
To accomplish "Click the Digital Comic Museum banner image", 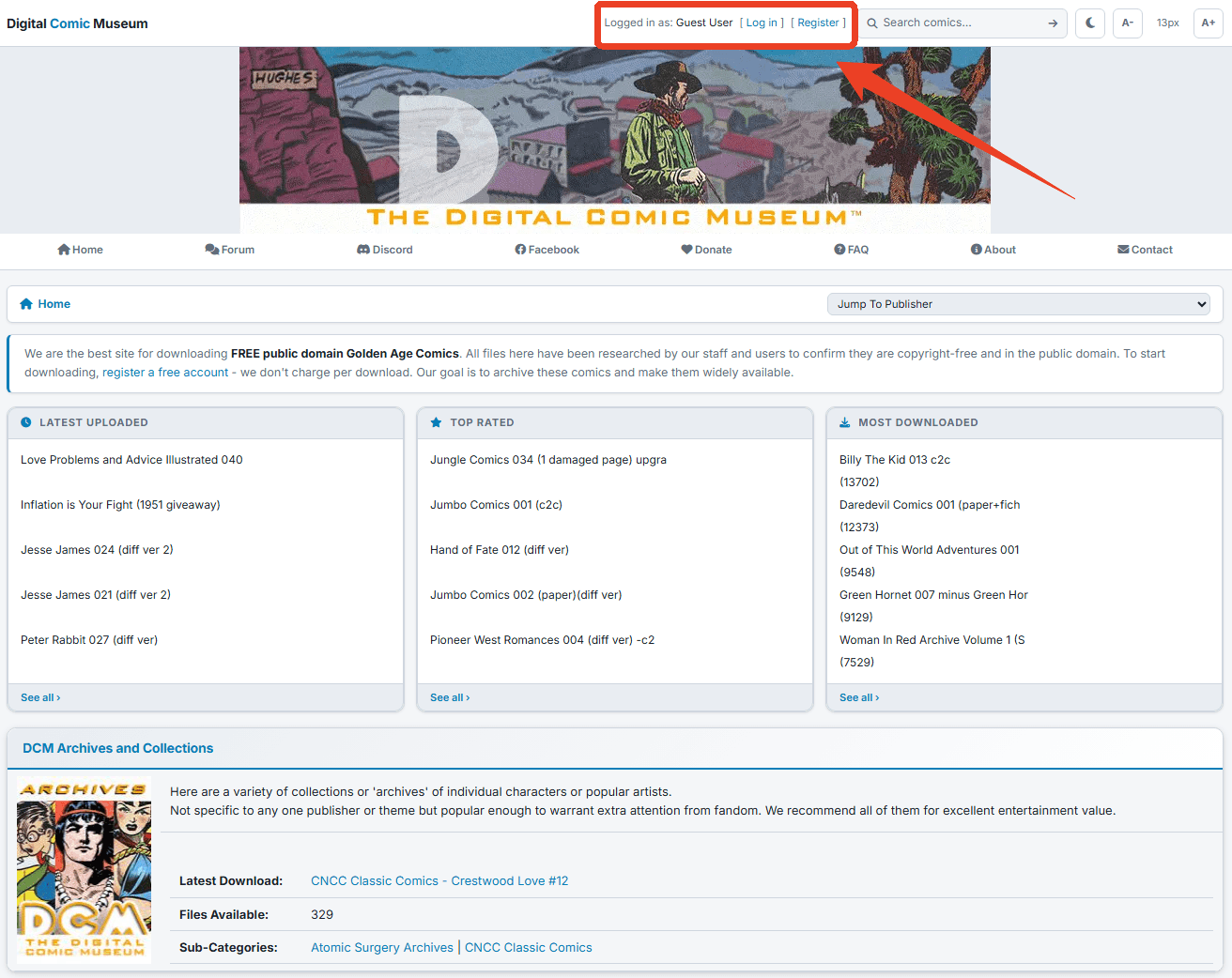I will 615,140.
